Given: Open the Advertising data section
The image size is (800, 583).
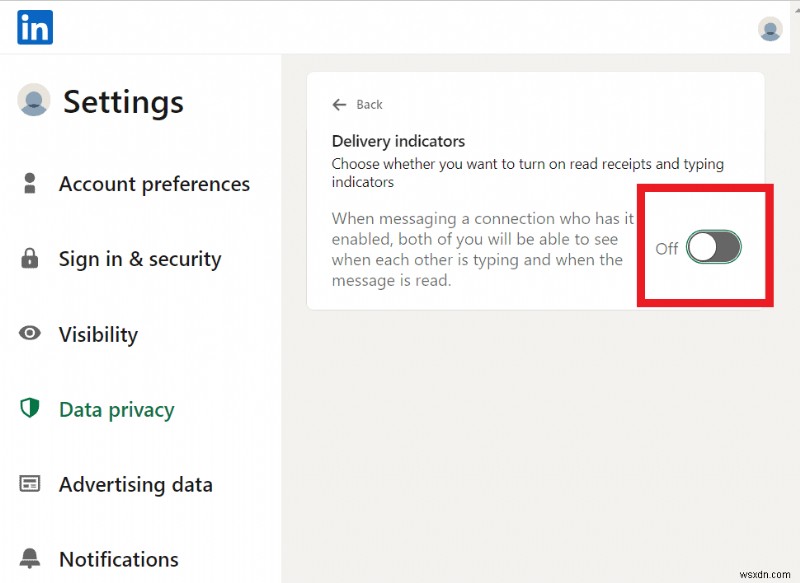Looking at the screenshot, I should [x=136, y=485].
